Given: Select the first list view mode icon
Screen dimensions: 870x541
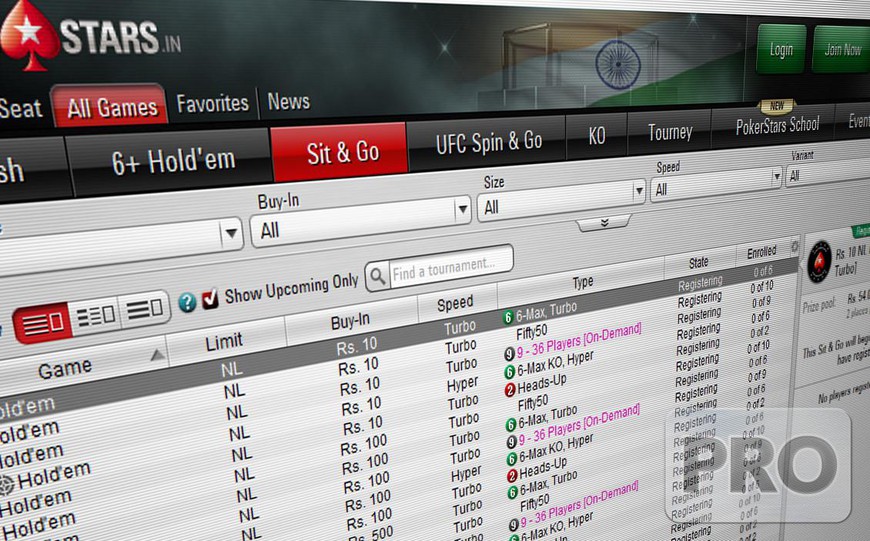Looking at the screenshot, I should click(42, 323).
